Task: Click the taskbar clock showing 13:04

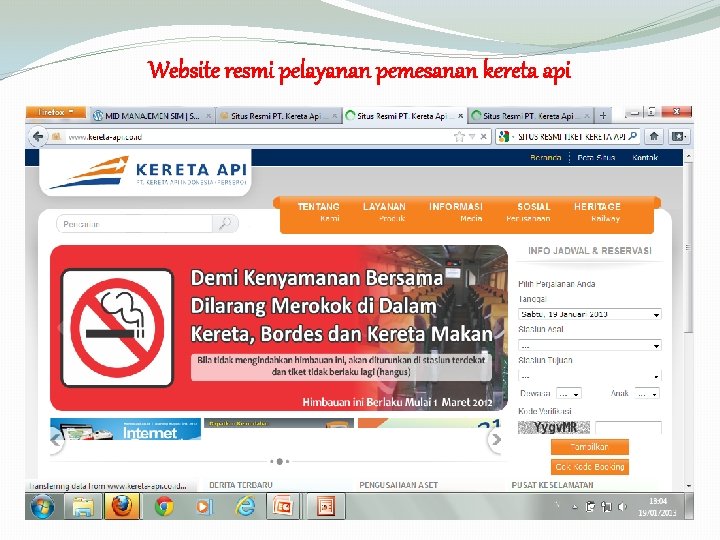Action: point(658,506)
